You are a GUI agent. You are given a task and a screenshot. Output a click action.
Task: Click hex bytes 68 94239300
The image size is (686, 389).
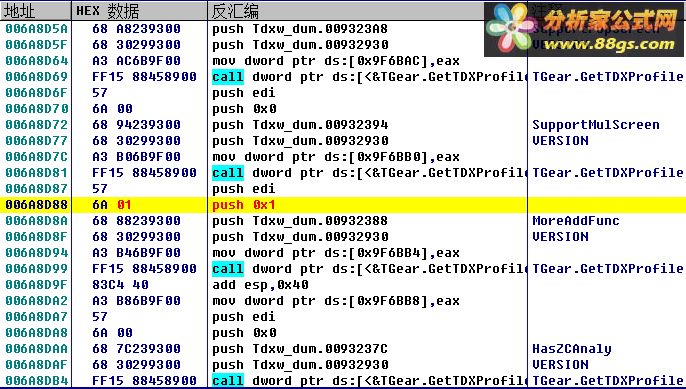[x=136, y=125]
